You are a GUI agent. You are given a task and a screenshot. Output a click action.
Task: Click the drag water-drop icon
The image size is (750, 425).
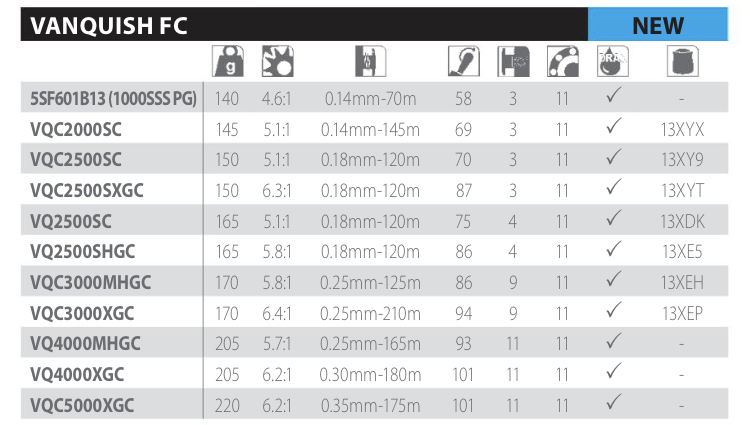tap(612, 62)
